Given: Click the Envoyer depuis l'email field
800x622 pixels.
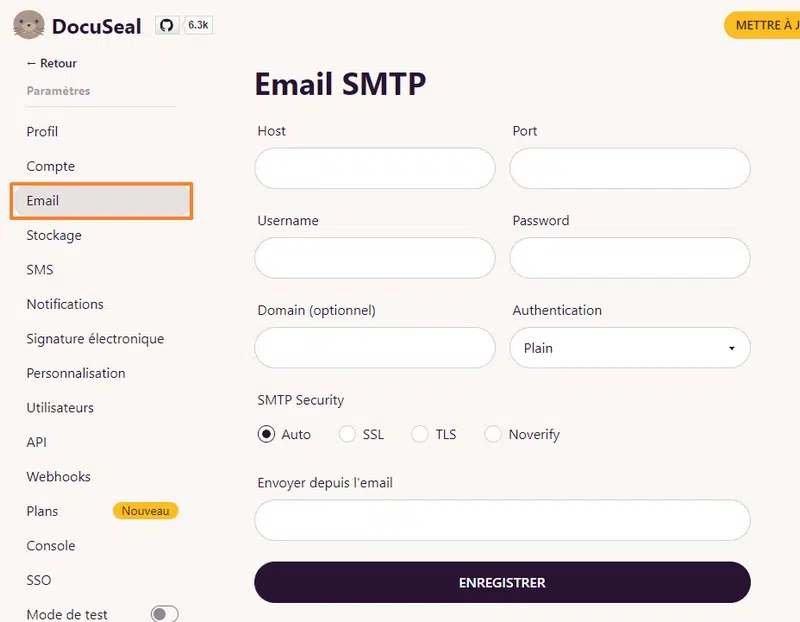Looking at the screenshot, I should click(502, 520).
